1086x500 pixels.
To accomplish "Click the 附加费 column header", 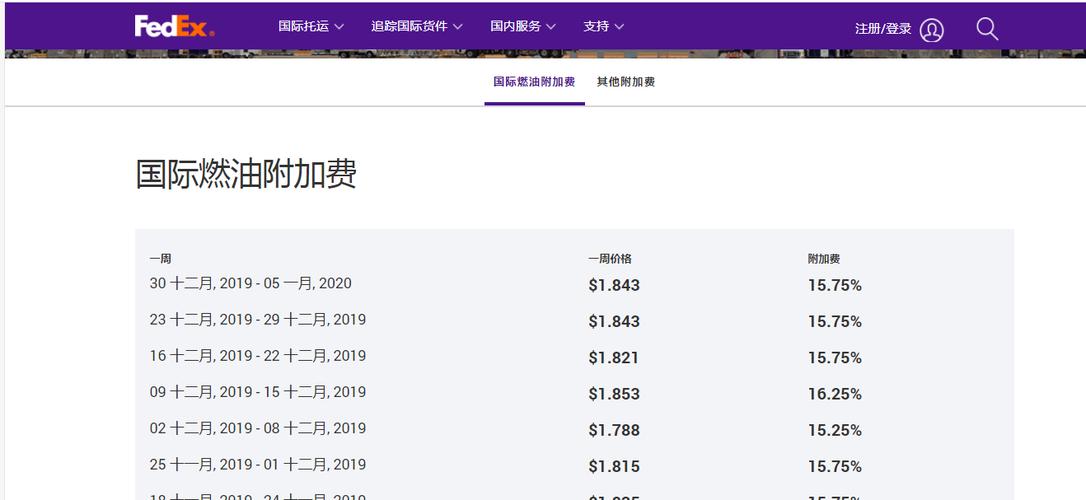I will (824, 259).
